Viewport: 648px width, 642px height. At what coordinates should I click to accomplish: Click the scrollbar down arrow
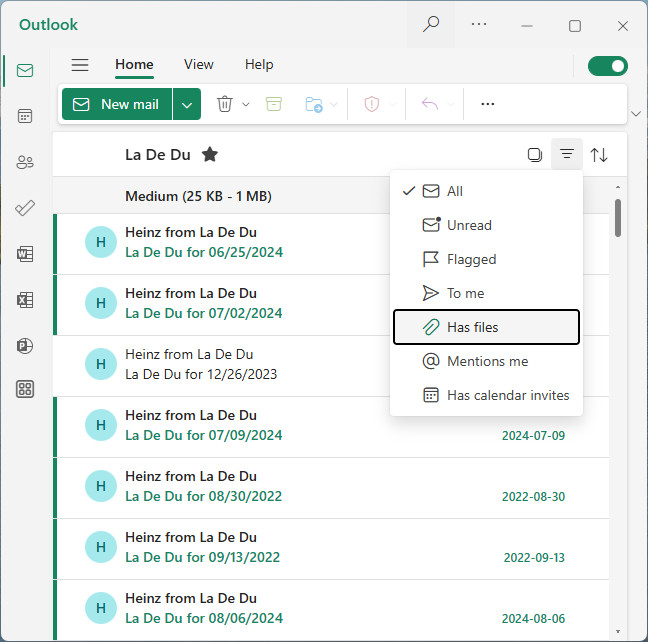point(618,631)
